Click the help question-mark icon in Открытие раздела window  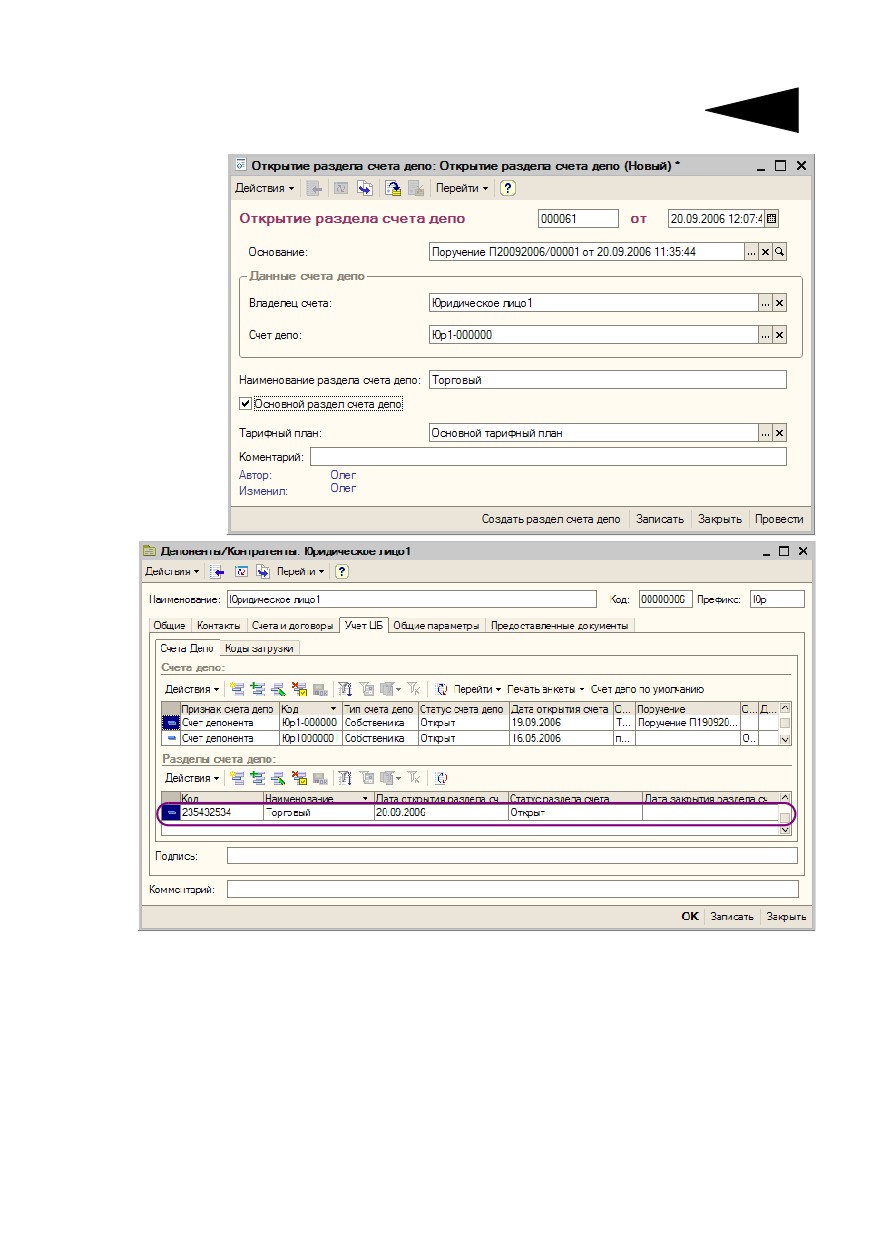click(508, 188)
